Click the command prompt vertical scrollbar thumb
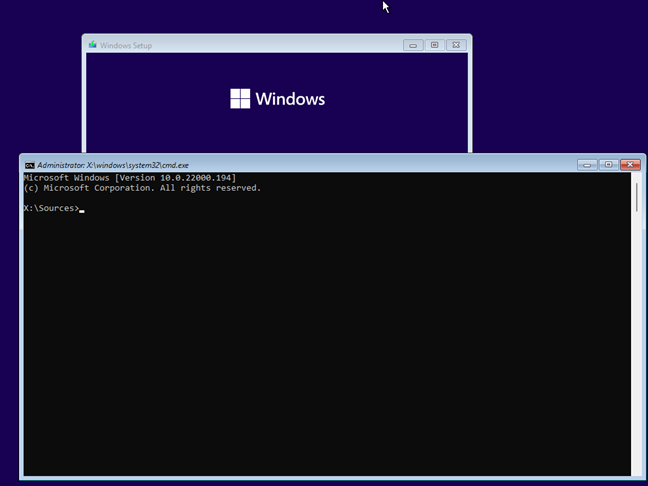 (x=637, y=198)
